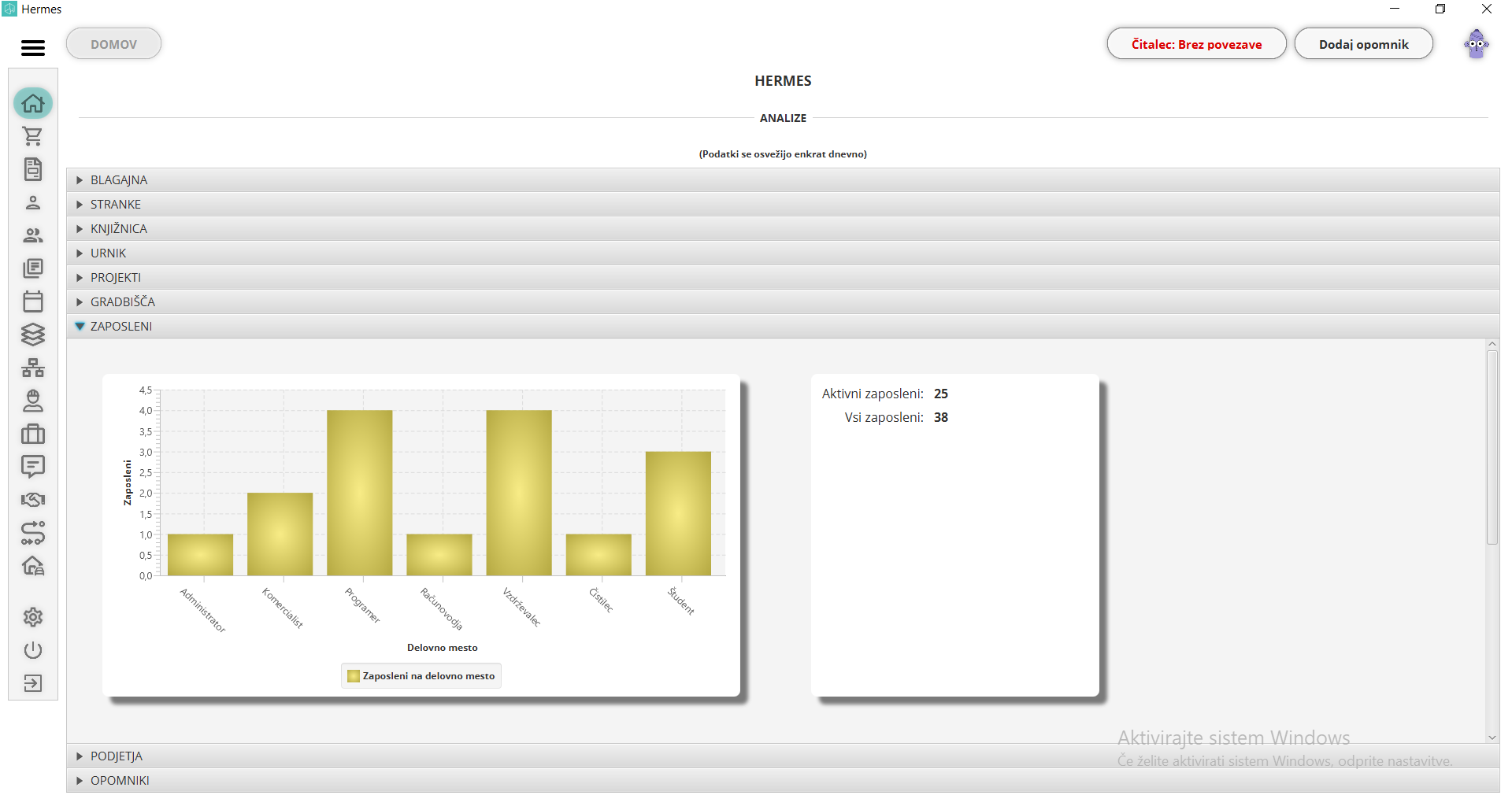The height and width of the screenshot is (806, 1512).
Task: Expand the GRADBIŠČA section
Action: pyautogui.click(x=783, y=302)
